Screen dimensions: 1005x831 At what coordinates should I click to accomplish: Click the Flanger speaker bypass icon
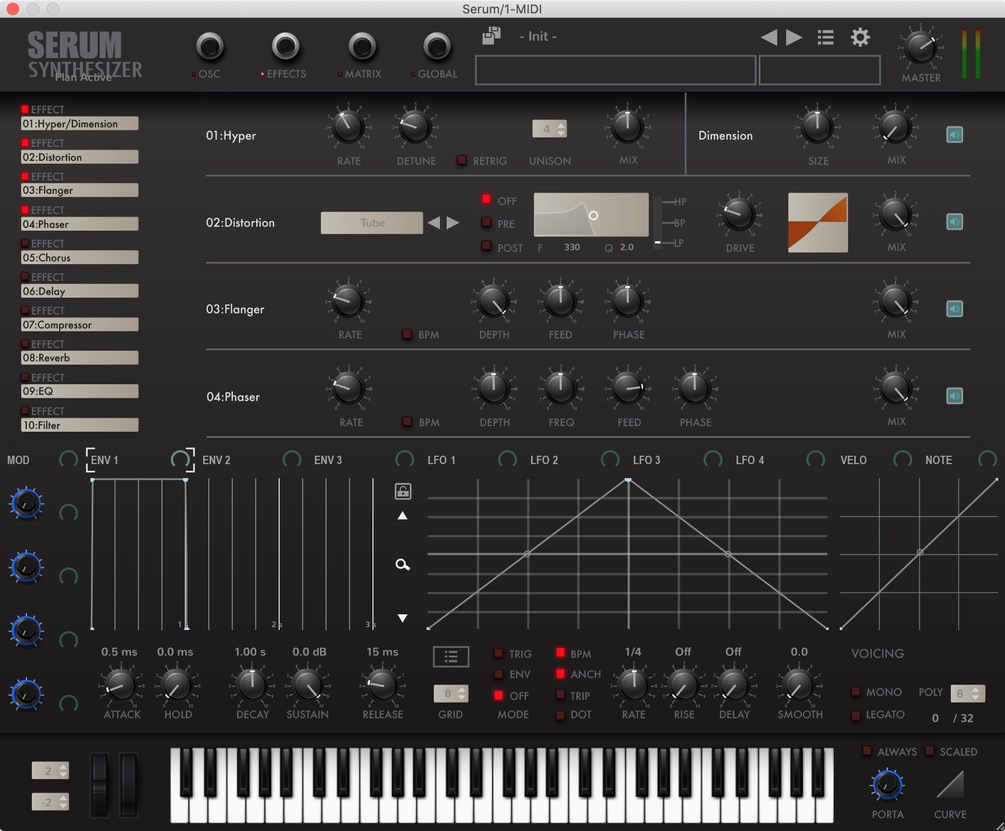click(954, 309)
